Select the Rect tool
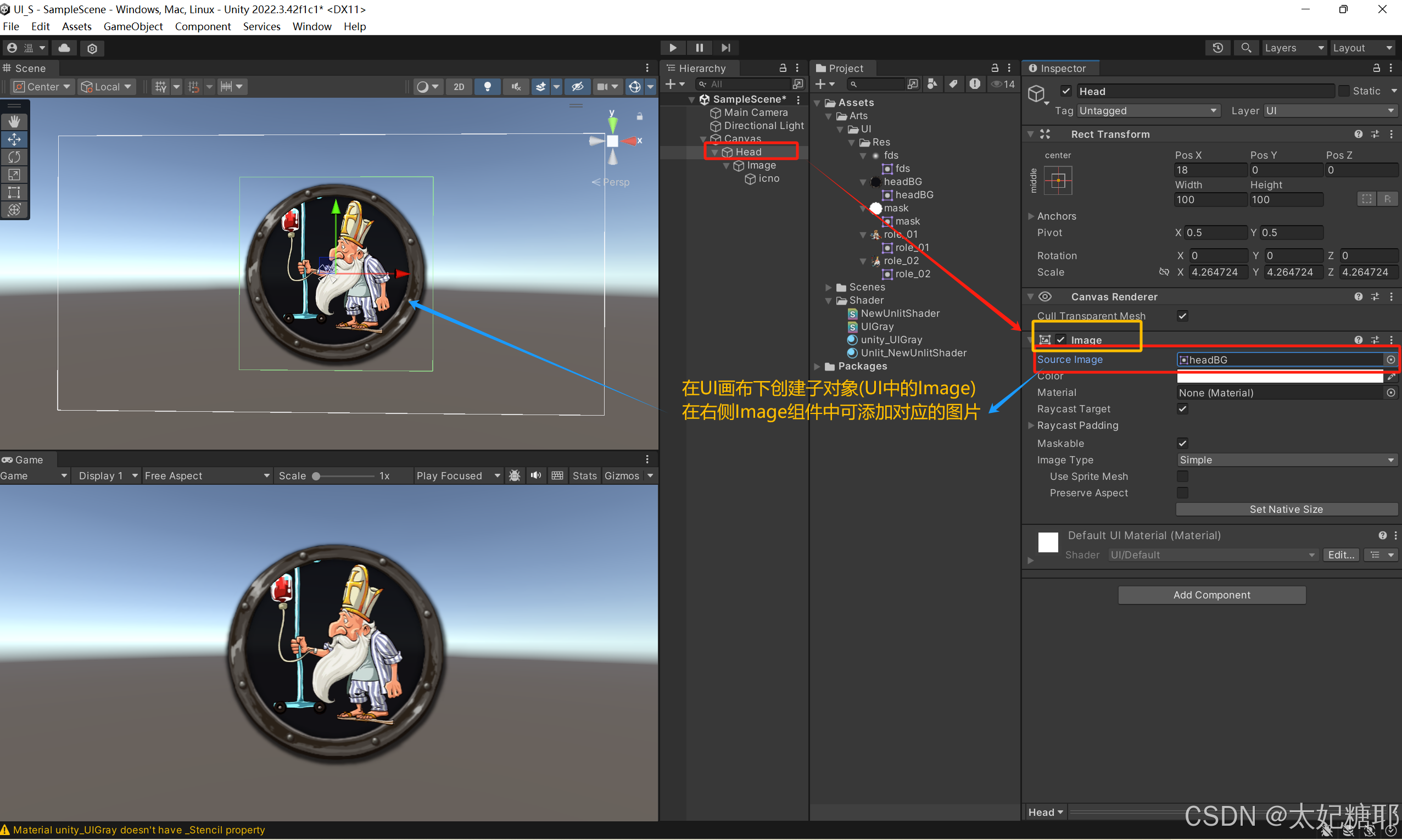This screenshot has height=840, width=1402. tap(14, 192)
